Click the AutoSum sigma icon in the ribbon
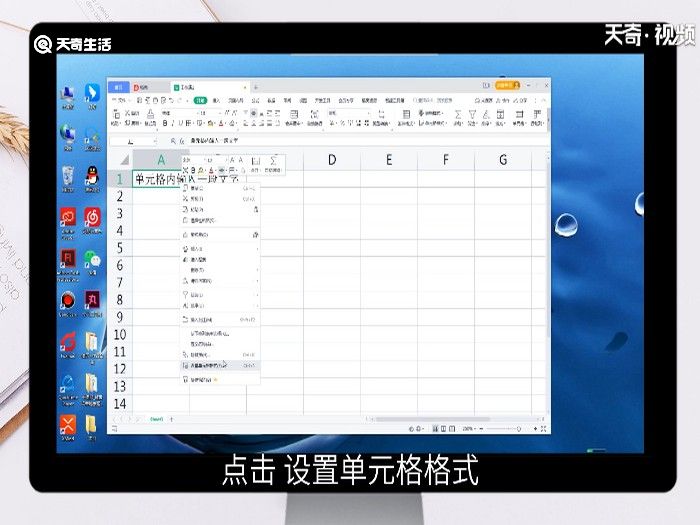The width and height of the screenshot is (700, 525). click(458, 117)
